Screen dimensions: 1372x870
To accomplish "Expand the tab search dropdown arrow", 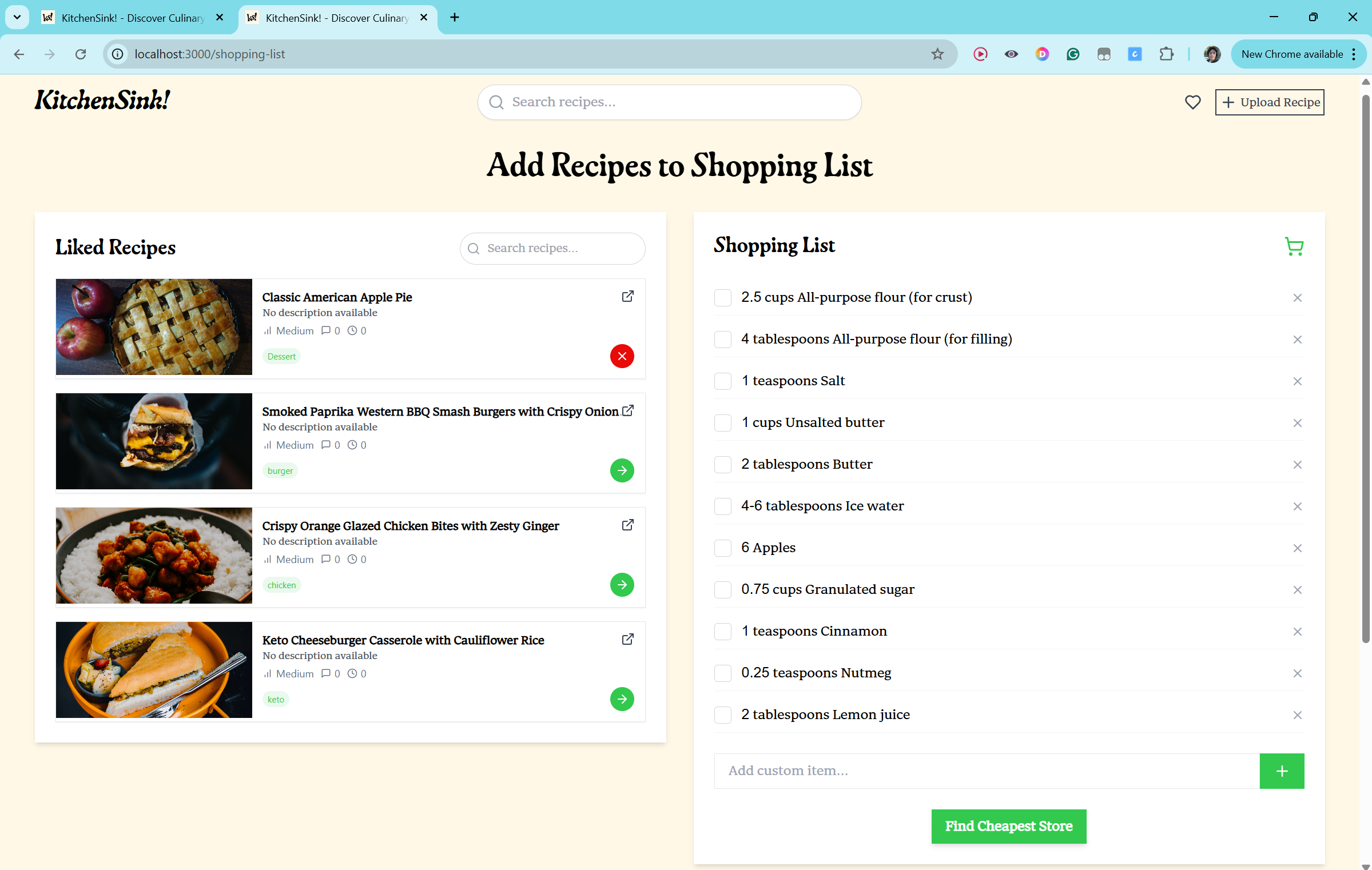I will (x=17, y=17).
